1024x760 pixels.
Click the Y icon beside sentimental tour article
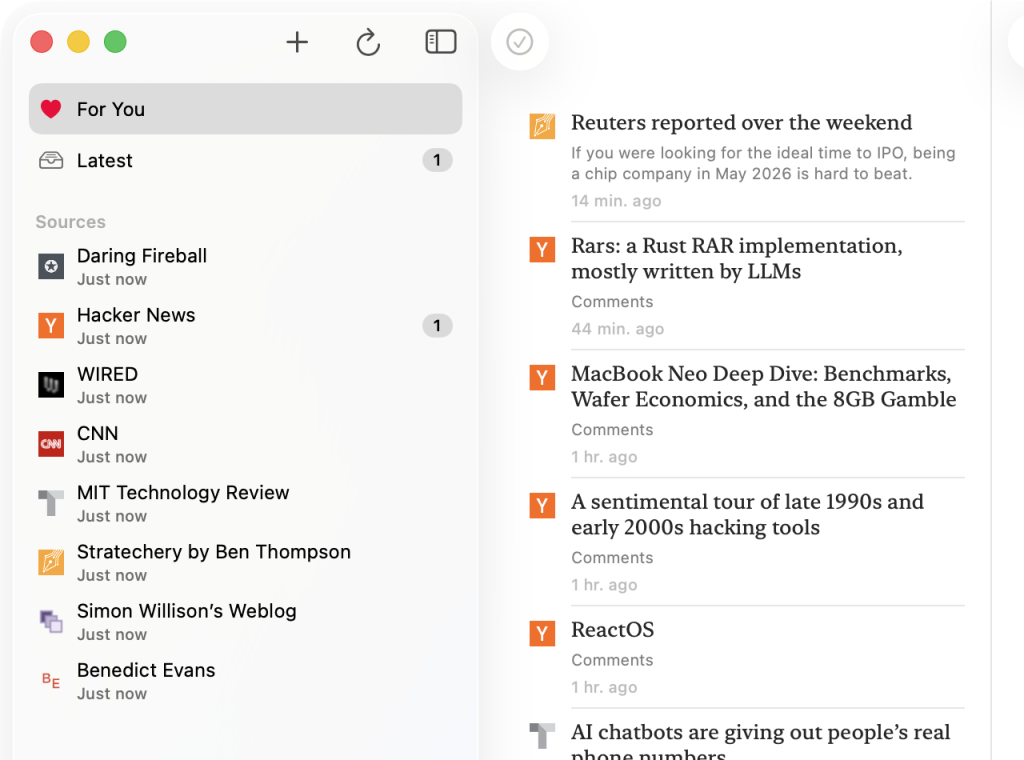[542, 505]
